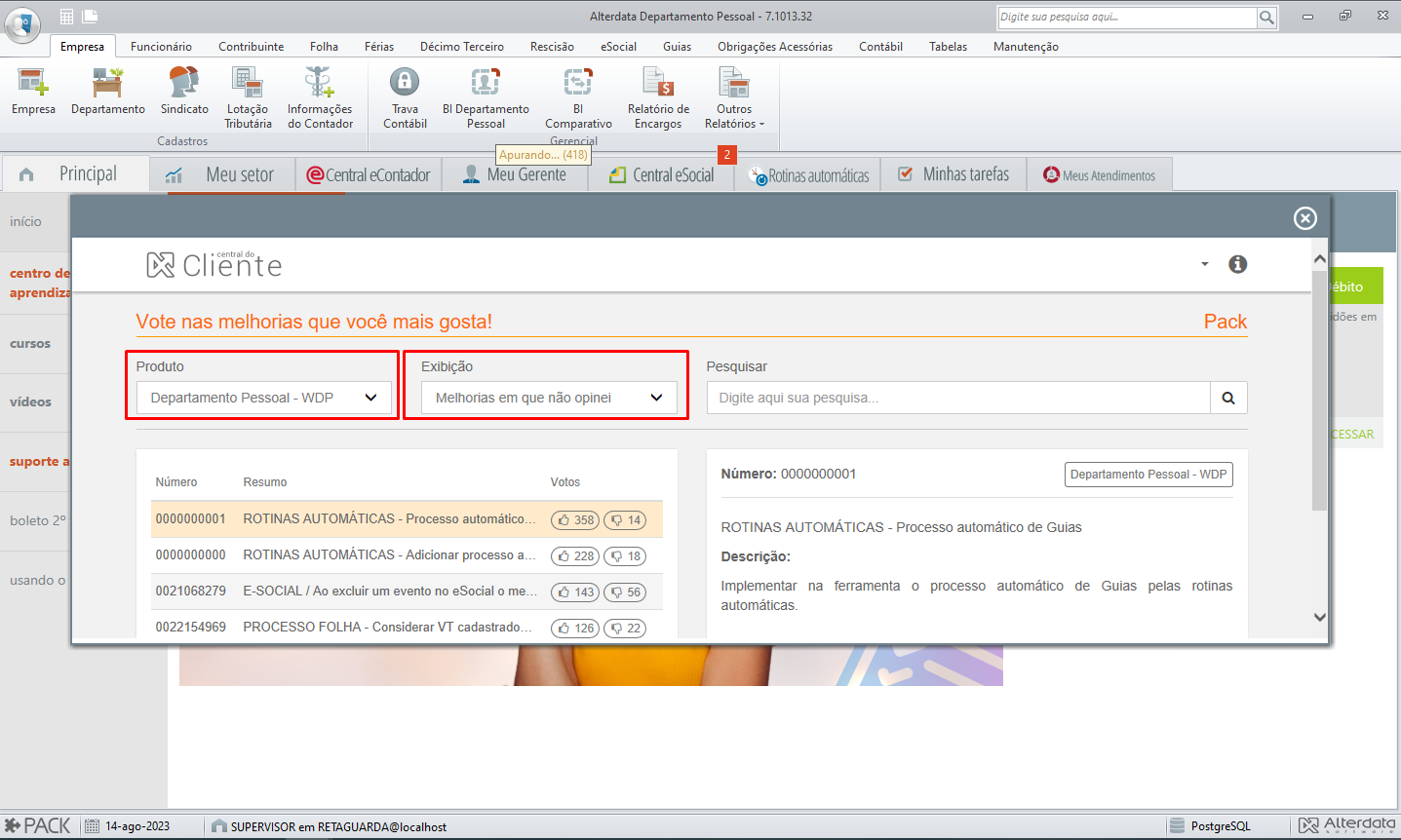Open the small caret menu beside info icon
The height and width of the screenshot is (840, 1401).
(1204, 264)
